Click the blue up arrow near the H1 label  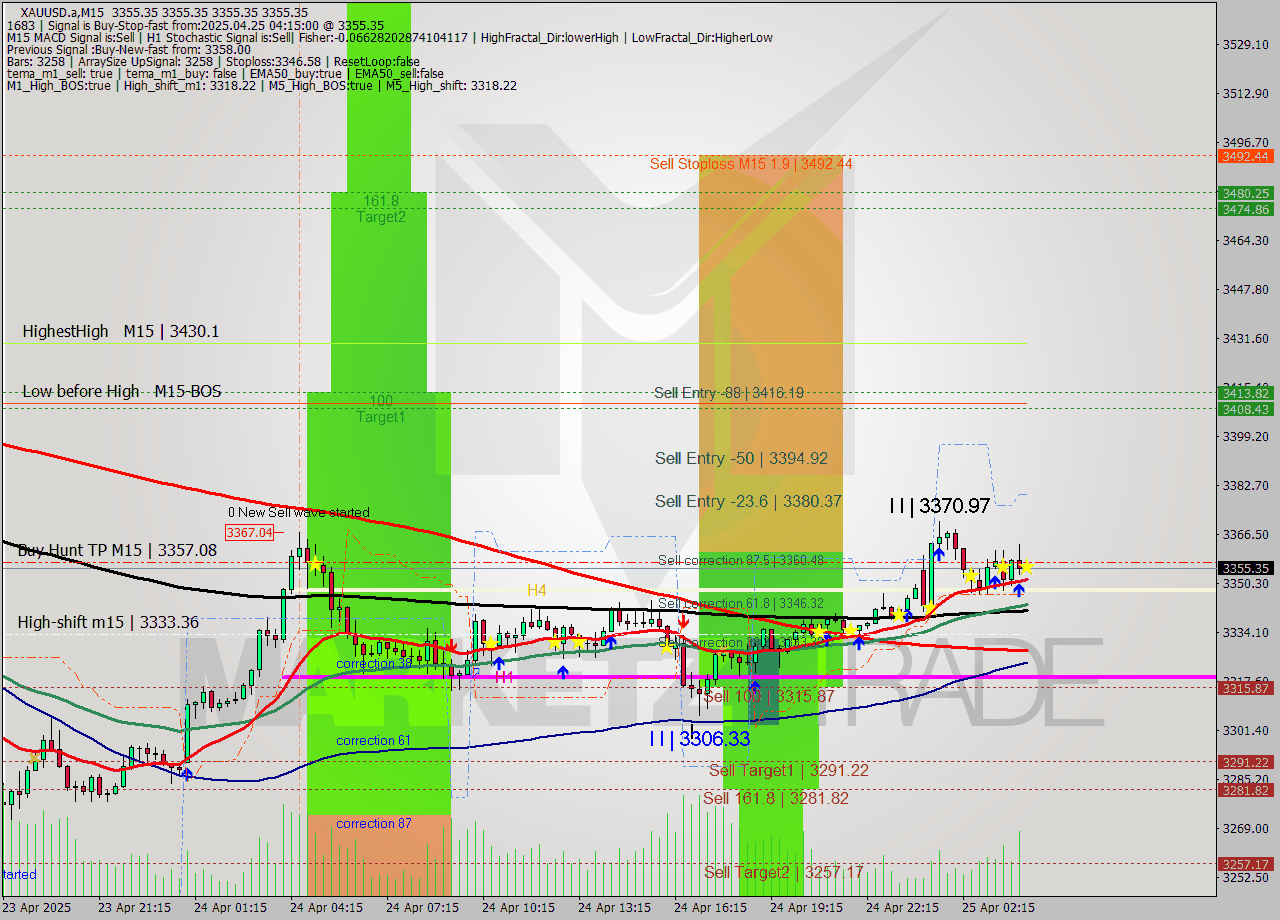499,663
